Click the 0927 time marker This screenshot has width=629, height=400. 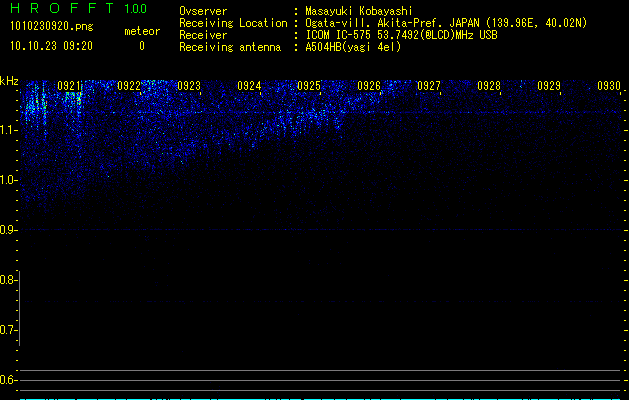(x=428, y=86)
